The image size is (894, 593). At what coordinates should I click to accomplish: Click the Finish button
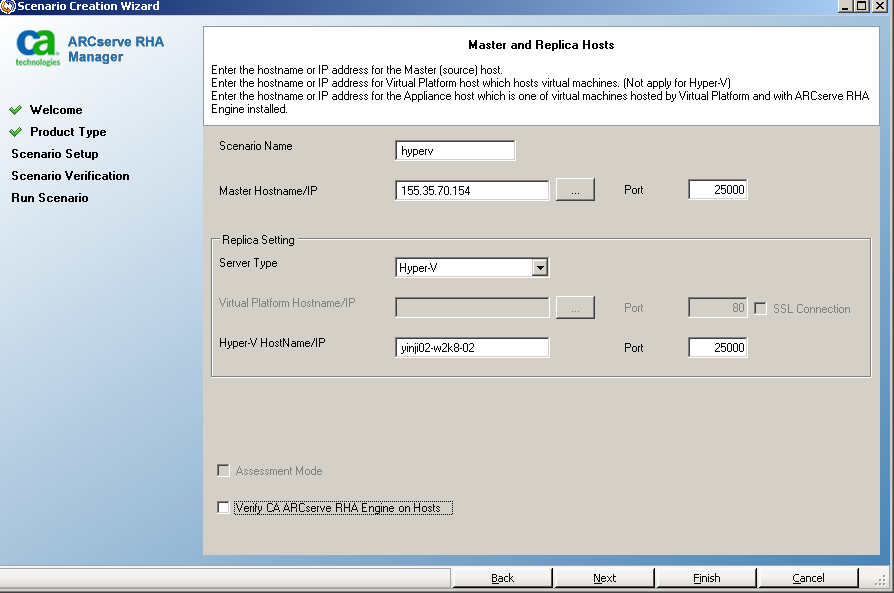point(706,578)
